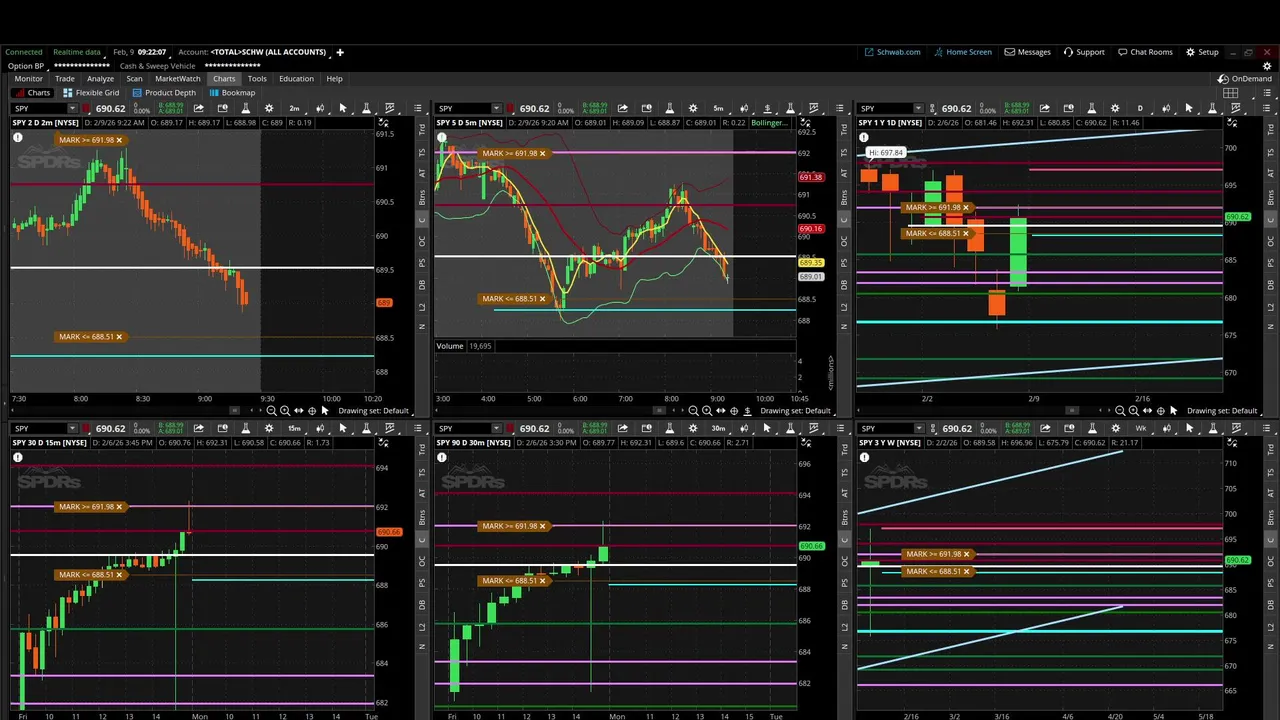Viewport: 1280px width, 720px height.
Task: Open the gear settings of the 2m chart
Action: 269,108
